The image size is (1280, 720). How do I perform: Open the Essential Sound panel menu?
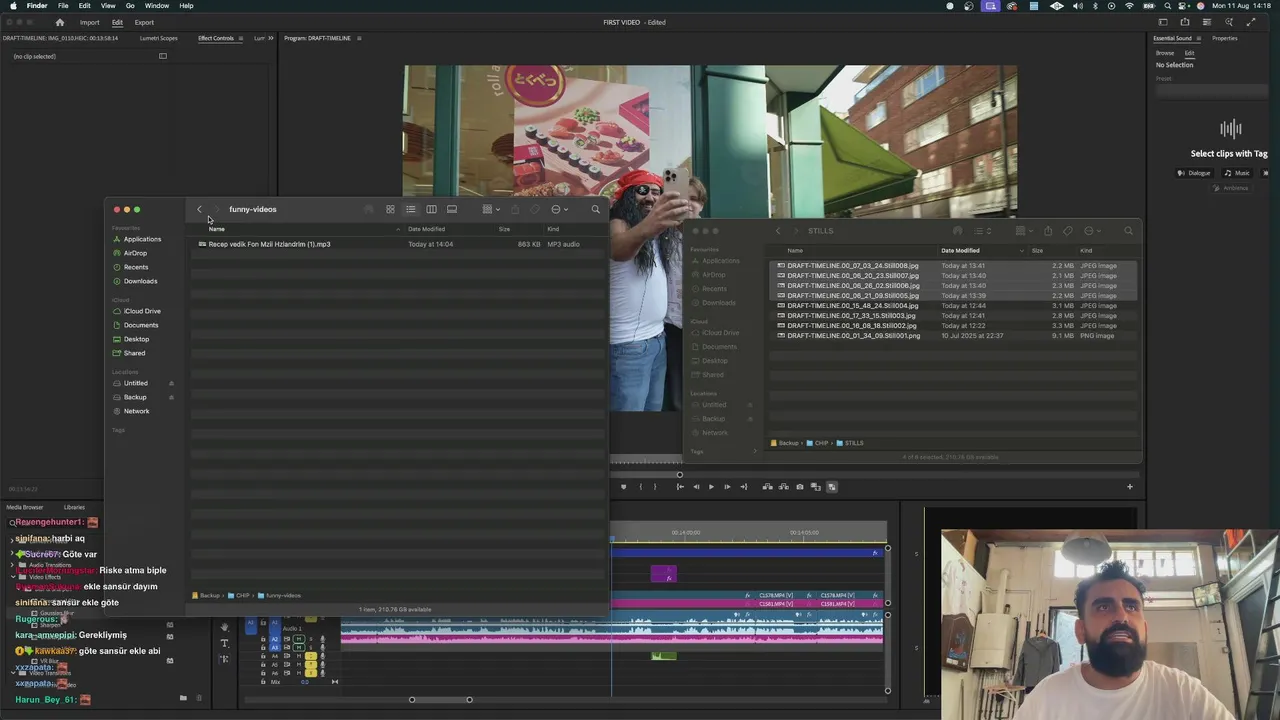point(1199,38)
